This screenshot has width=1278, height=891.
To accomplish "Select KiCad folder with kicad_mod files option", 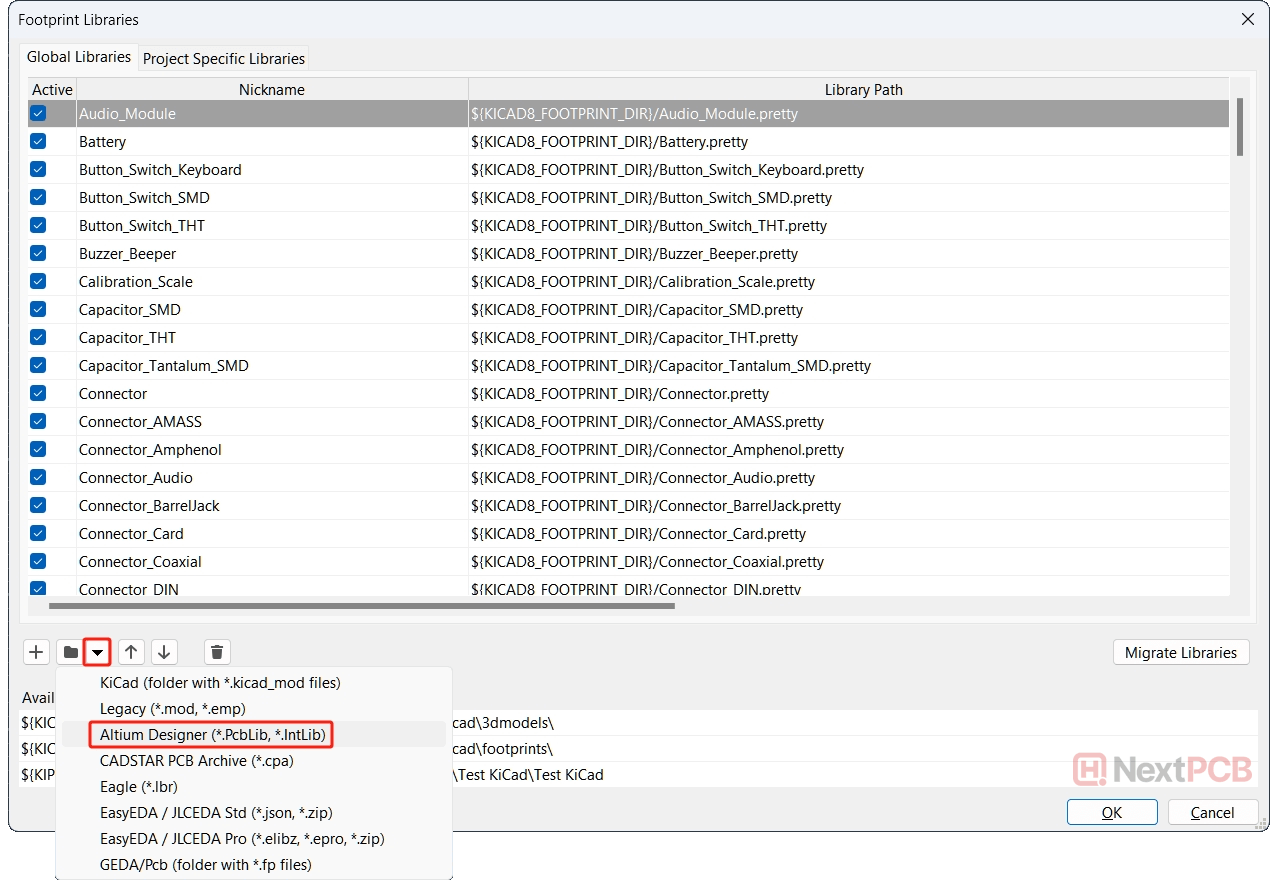I will click(220, 683).
